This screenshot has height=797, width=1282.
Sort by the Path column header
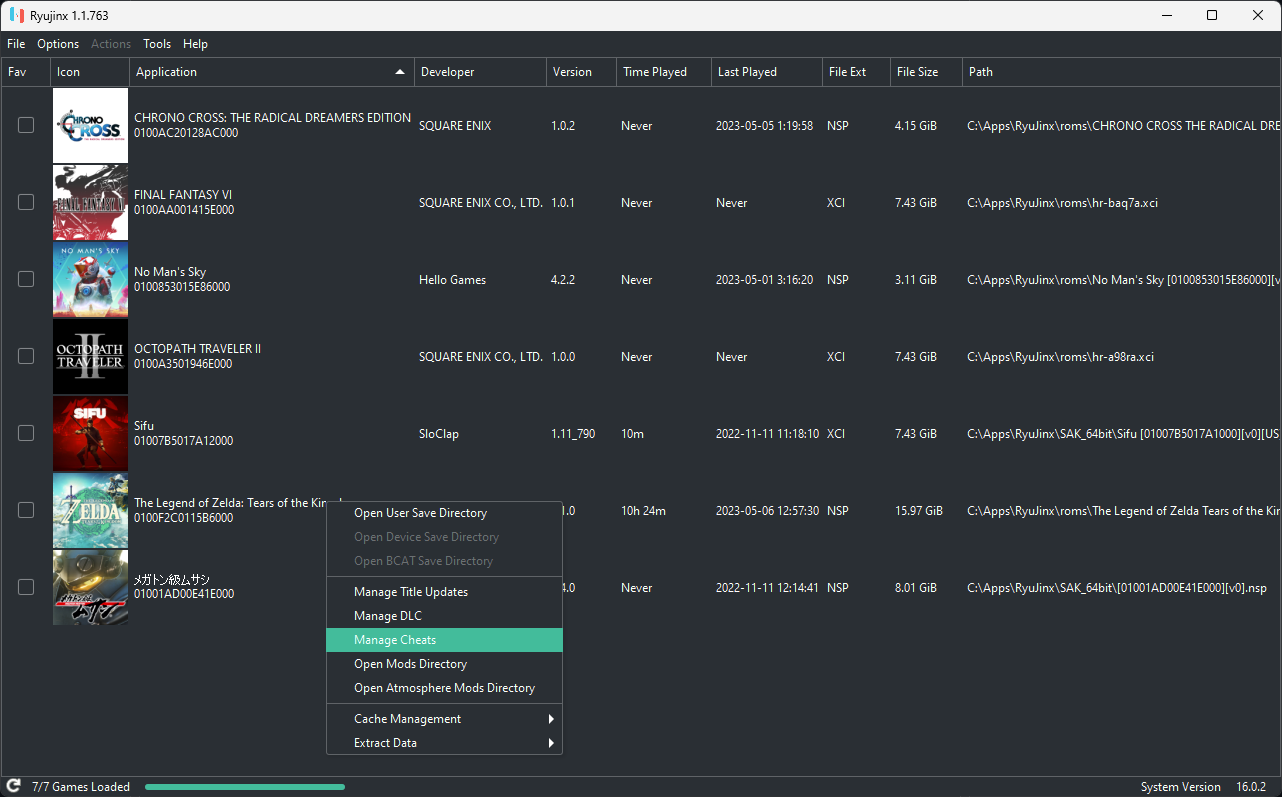1121,72
